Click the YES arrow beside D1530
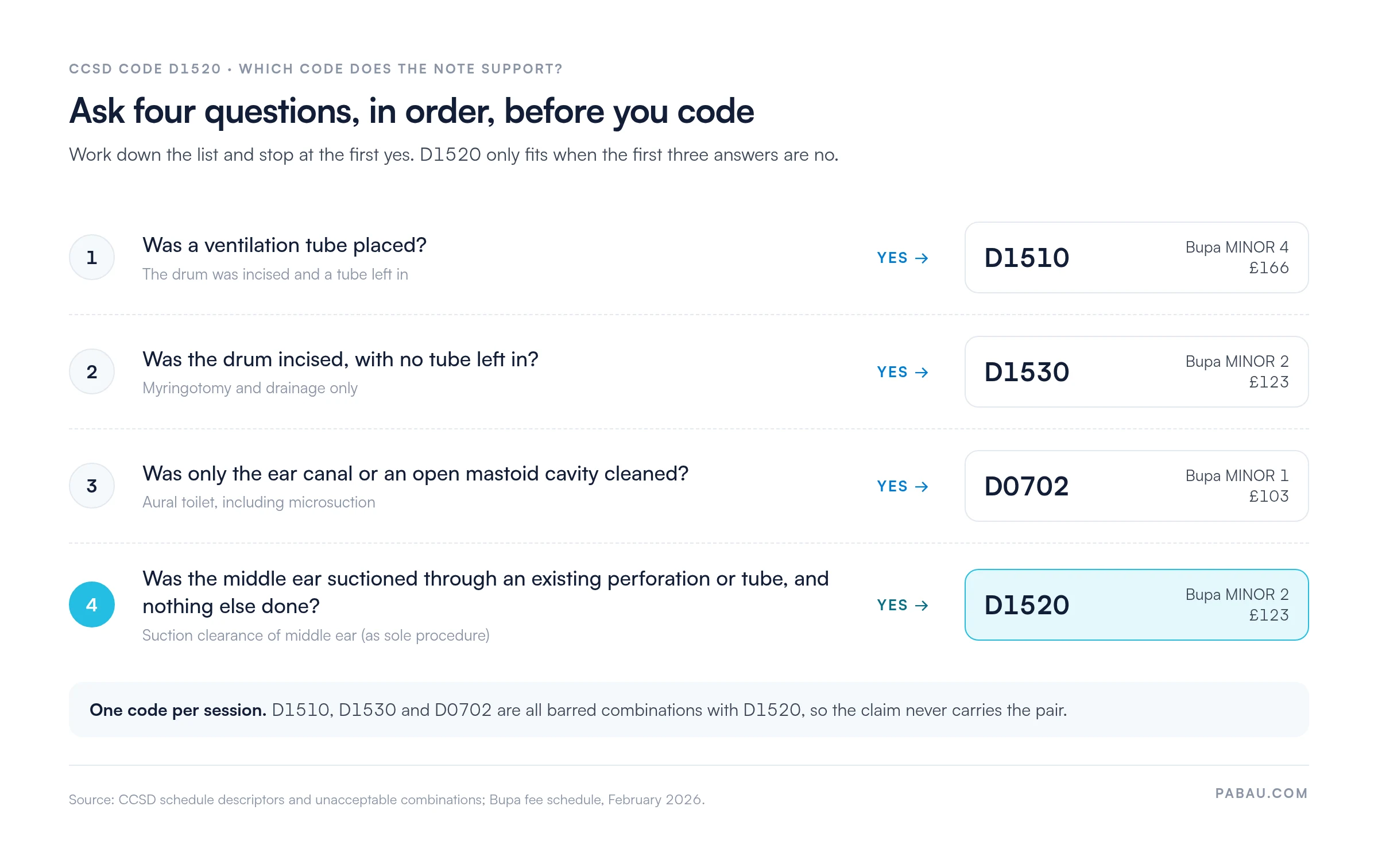This screenshot has width=1378, height=868. (903, 372)
